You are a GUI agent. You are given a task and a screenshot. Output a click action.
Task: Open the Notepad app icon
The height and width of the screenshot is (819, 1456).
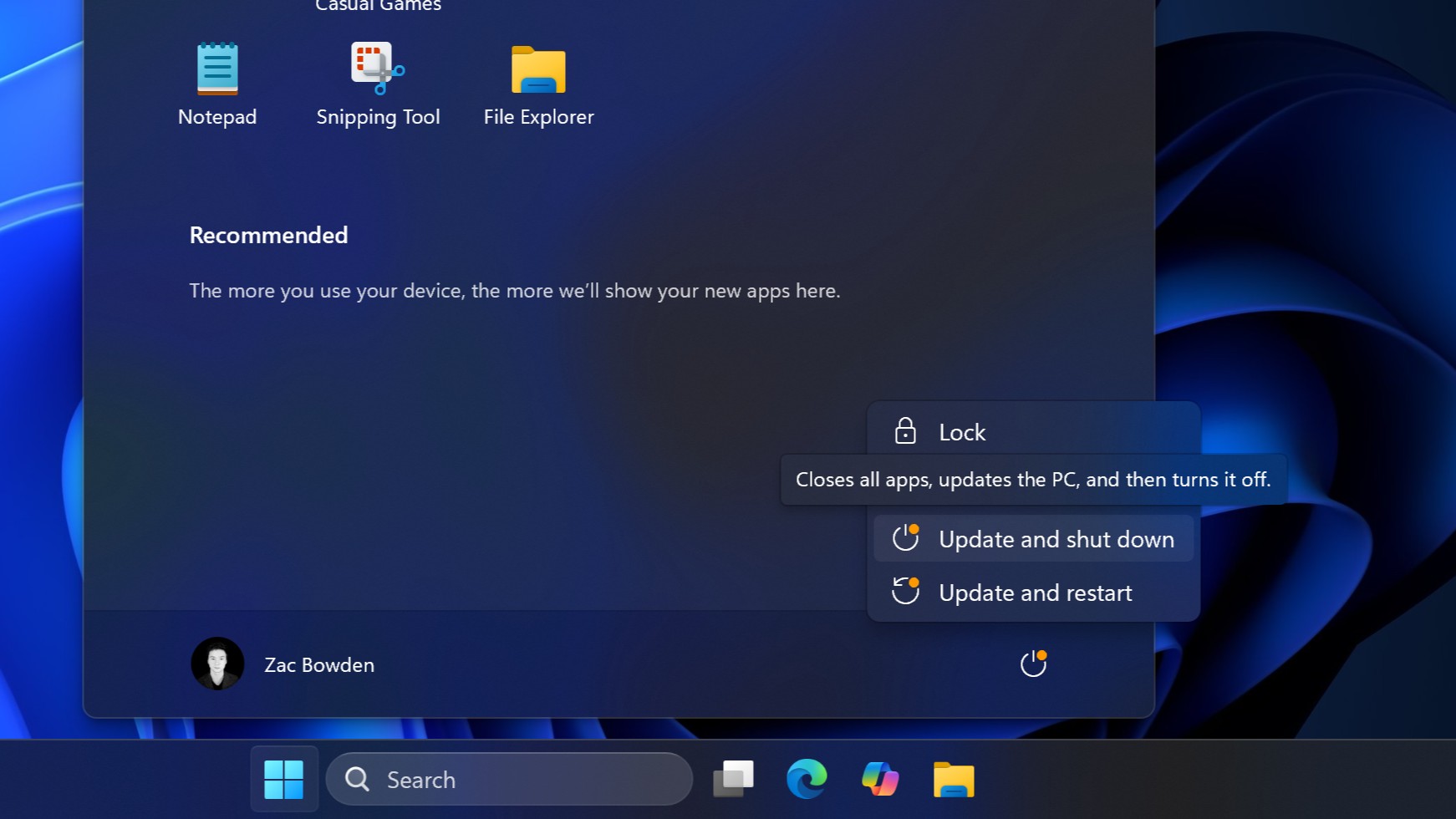pyautogui.click(x=217, y=69)
